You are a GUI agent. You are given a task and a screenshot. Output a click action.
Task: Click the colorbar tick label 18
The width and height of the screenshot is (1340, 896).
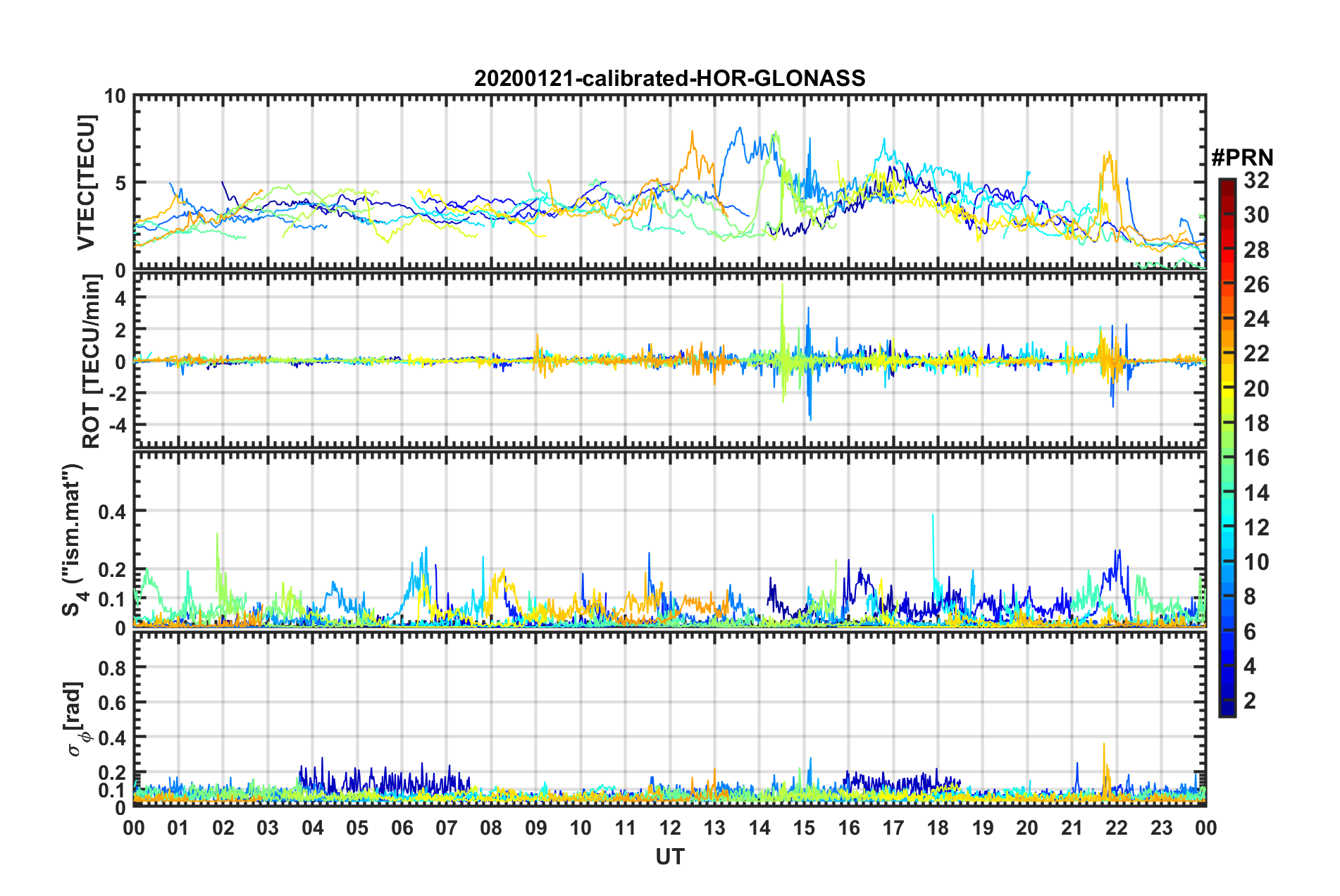click(x=1256, y=423)
